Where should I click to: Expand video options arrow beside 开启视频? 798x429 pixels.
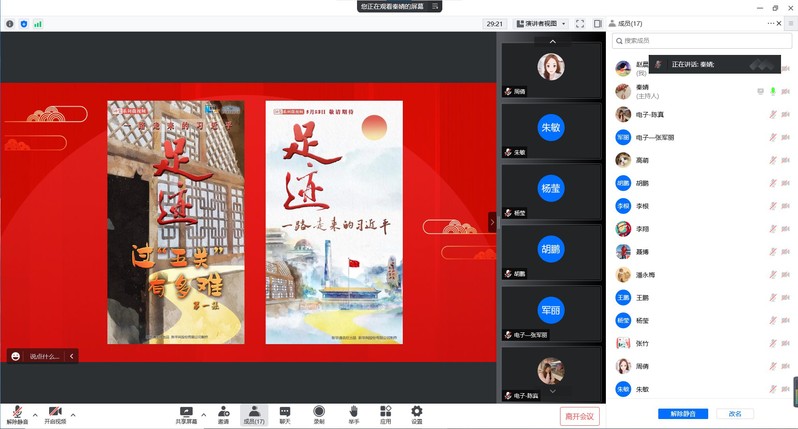[73, 415]
